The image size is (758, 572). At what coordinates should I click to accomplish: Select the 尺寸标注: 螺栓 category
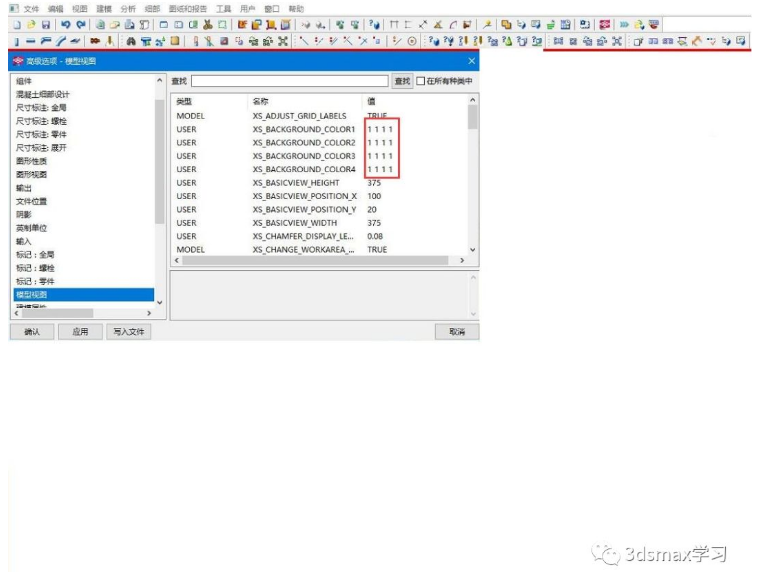(41, 121)
